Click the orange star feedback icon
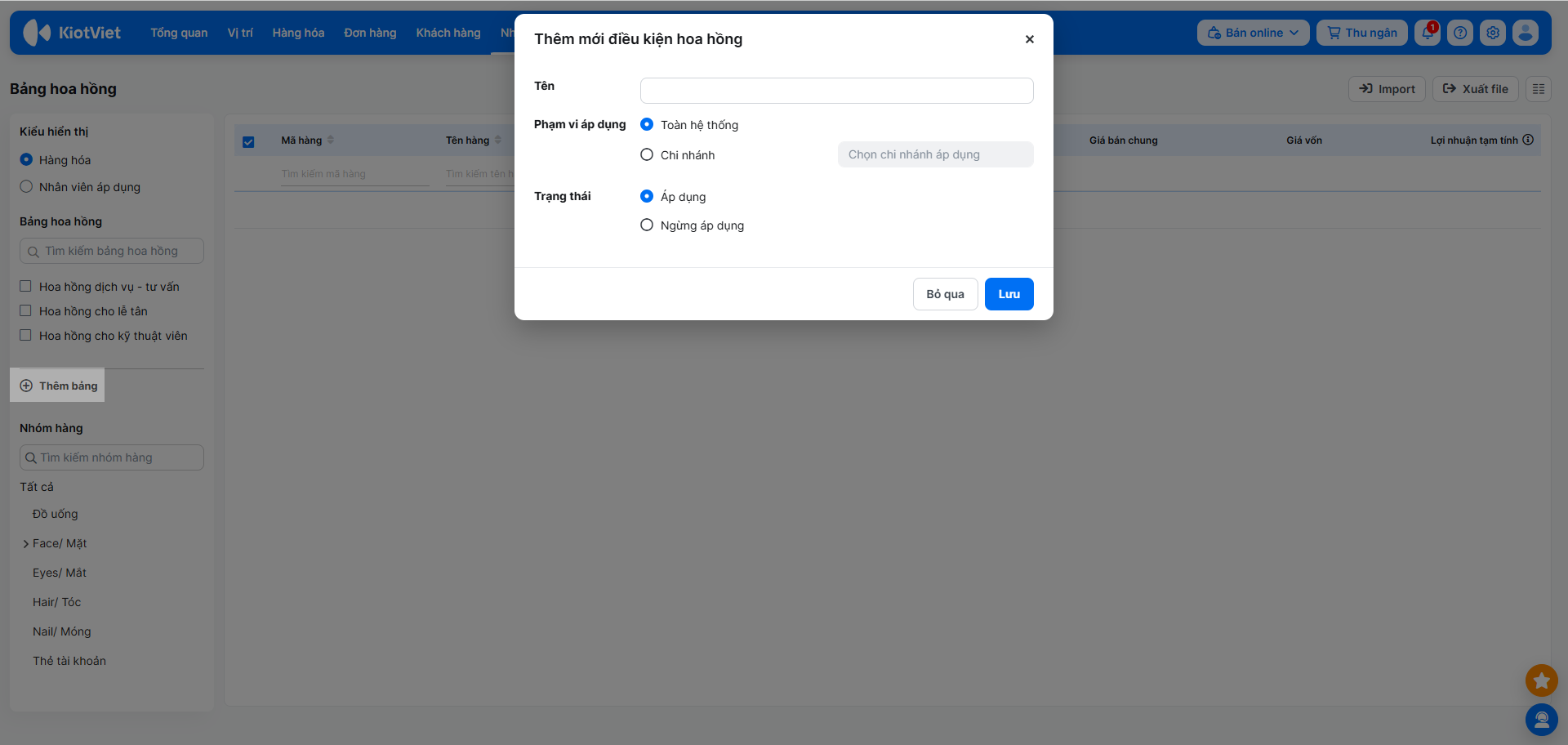Image resolution: width=1568 pixels, height=745 pixels. [1542, 680]
